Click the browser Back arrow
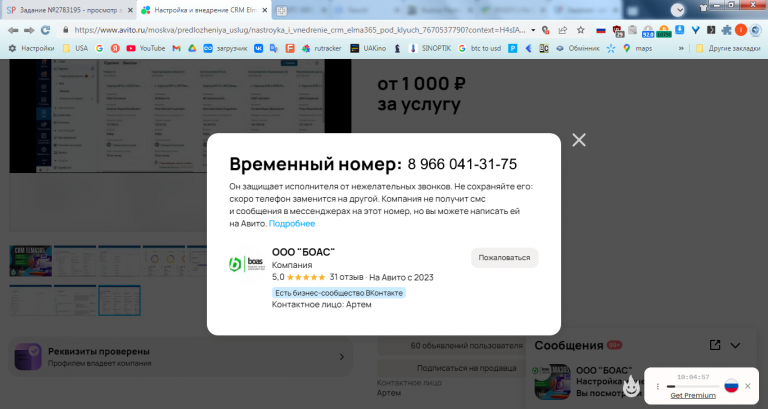Image resolution: width=768 pixels, height=409 pixels. pyautogui.click(x=13, y=30)
